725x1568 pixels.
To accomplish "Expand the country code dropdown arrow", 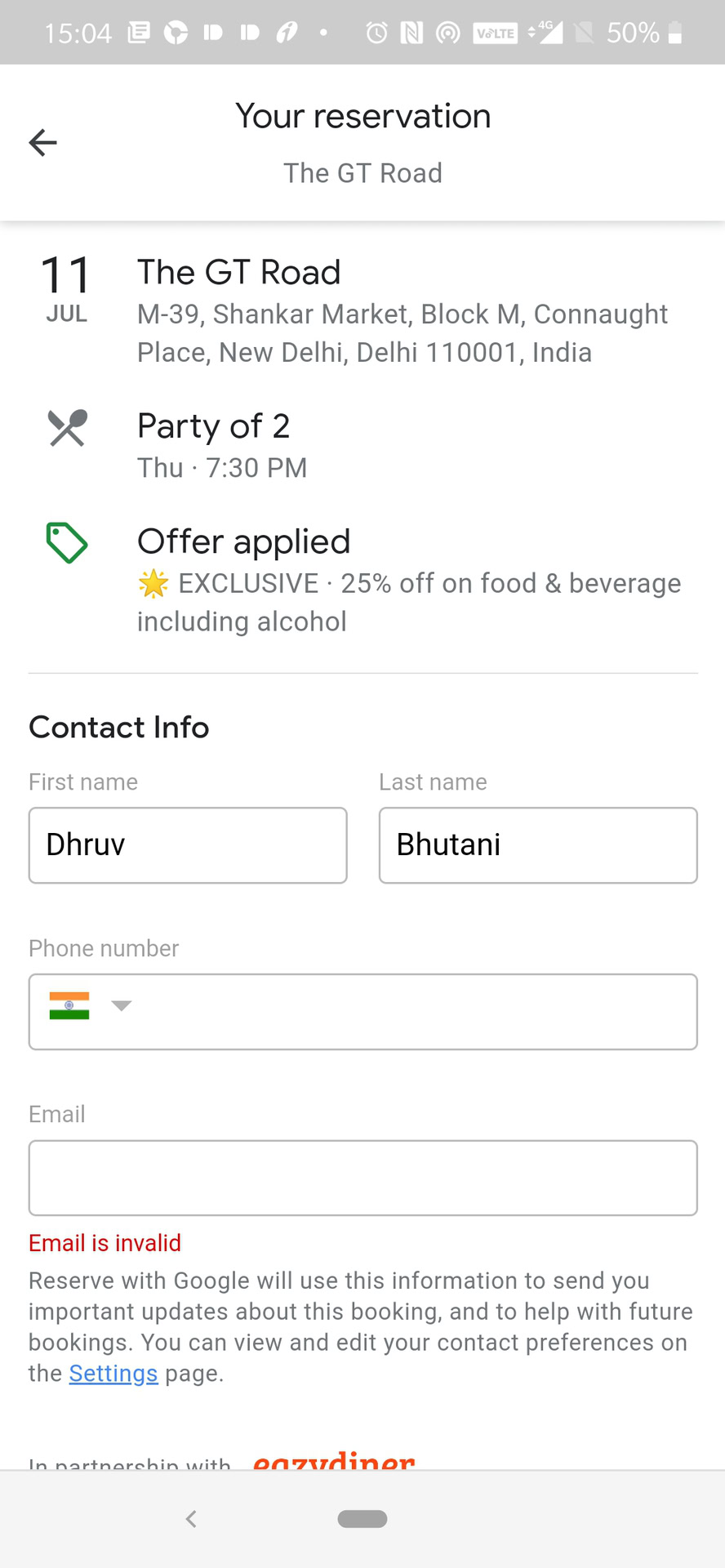I will [x=122, y=1005].
